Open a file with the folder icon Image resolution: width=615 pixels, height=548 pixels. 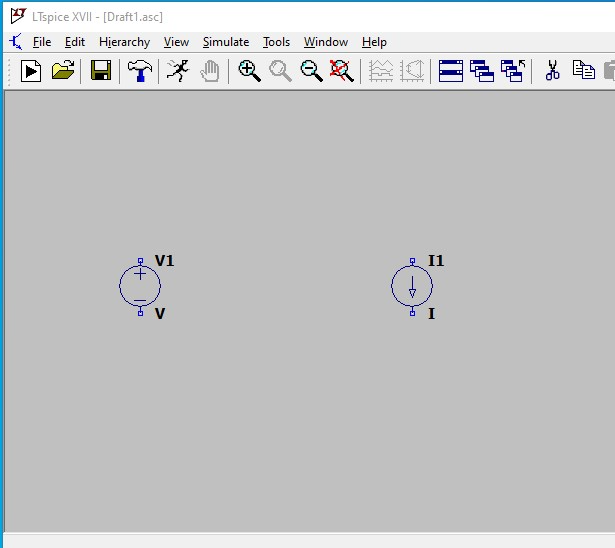(x=63, y=71)
